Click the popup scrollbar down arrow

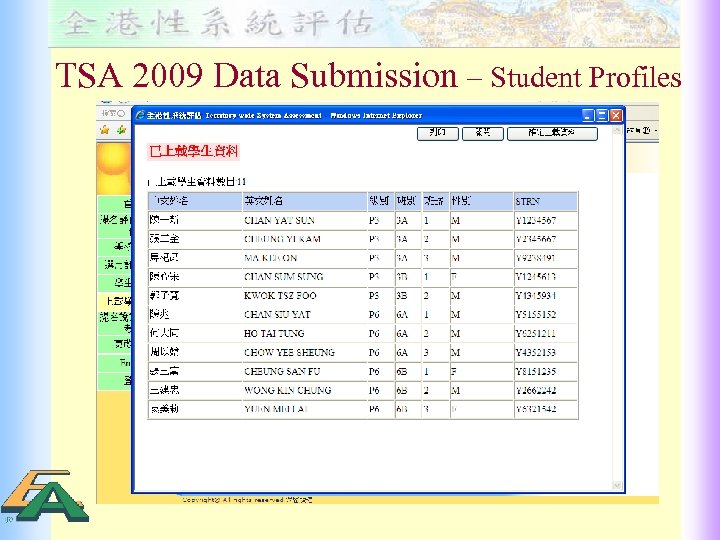coord(617,485)
